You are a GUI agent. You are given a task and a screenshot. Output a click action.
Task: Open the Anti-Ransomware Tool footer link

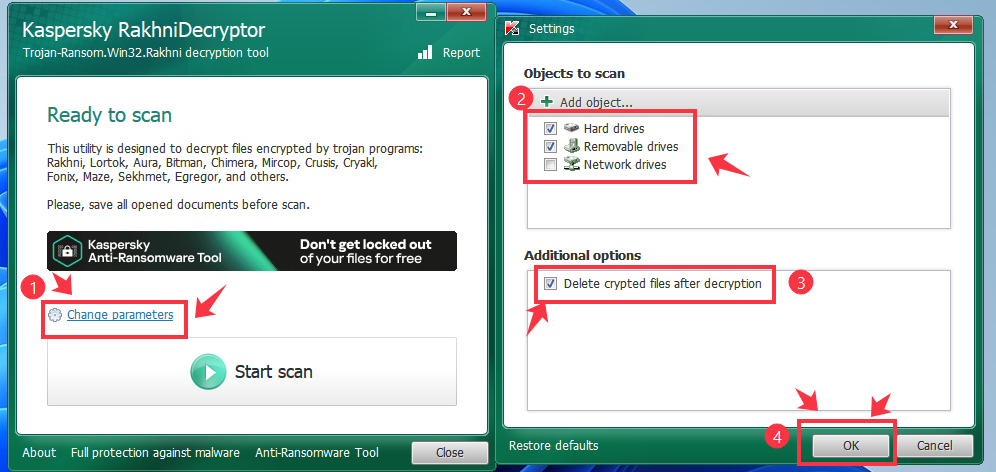pyautogui.click(x=317, y=453)
